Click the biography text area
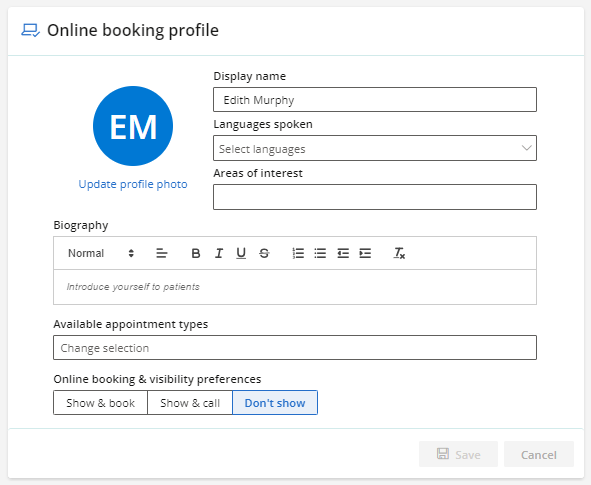The height and width of the screenshot is (485, 591). tap(295, 287)
